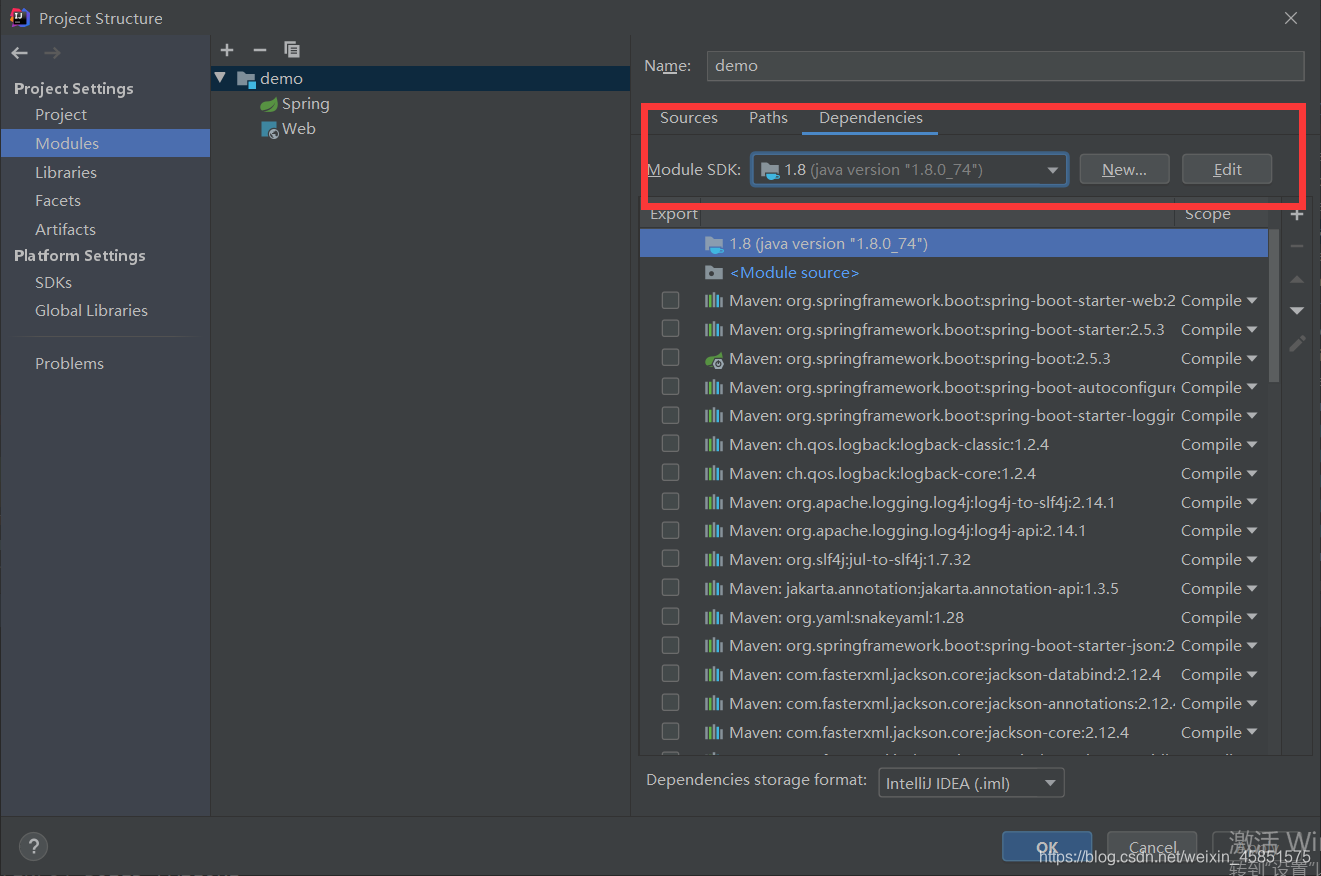Select the Web facet icon

(269, 129)
